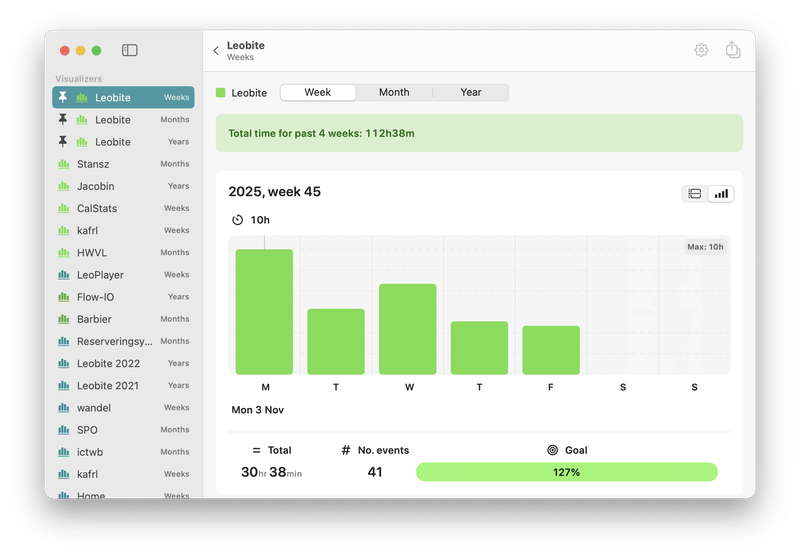
Task: Click chart icon beside wandel
Action: (63, 408)
